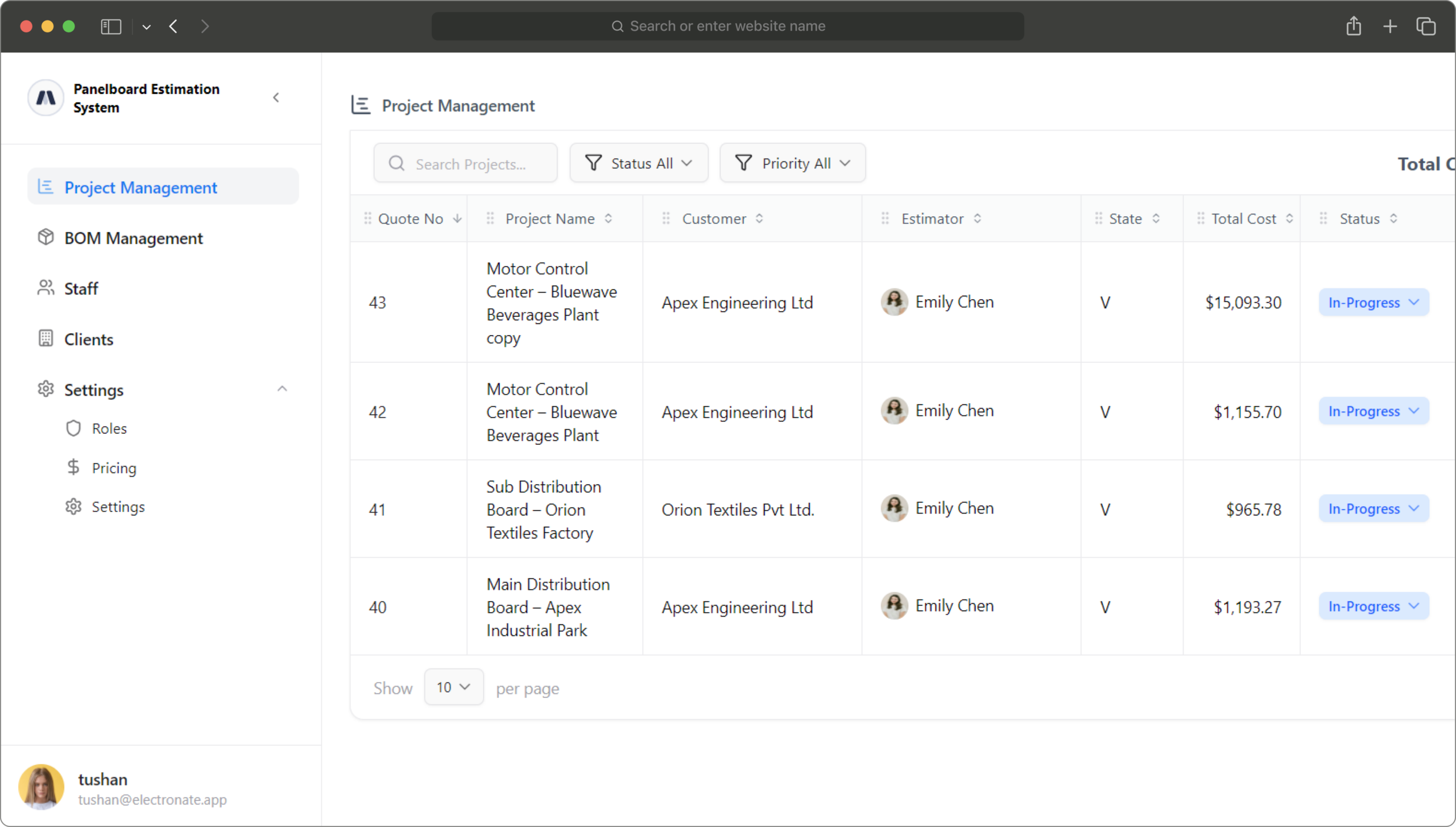1456x827 pixels.
Task: Click Emily Chen's avatar in quote 43 row
Action: point(894,302)
